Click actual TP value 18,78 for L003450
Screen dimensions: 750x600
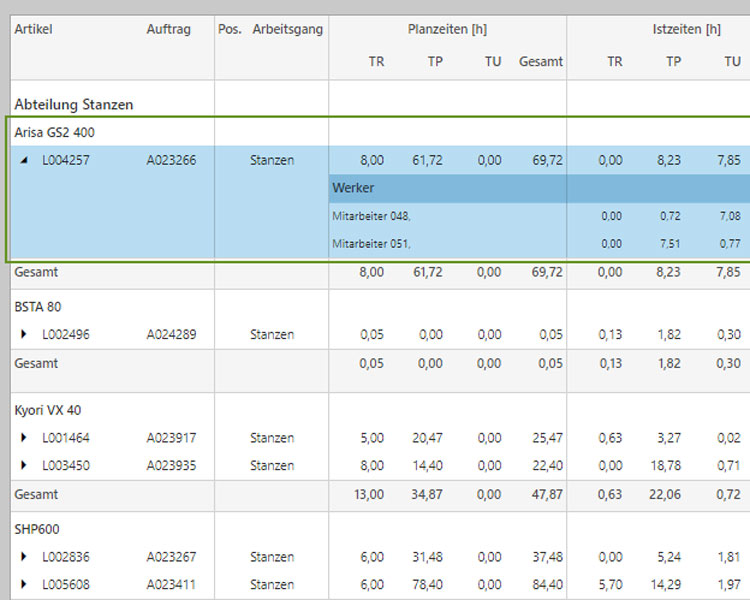[x=665, y=466]
